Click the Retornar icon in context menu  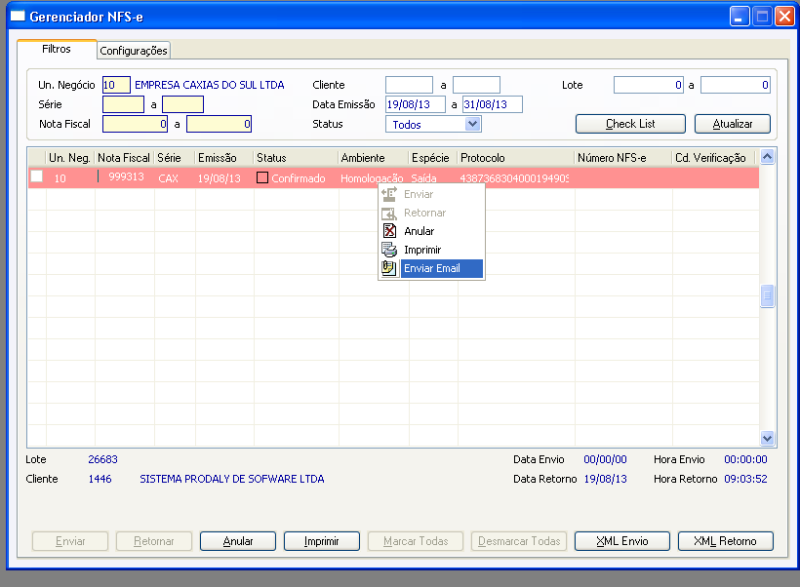389,213
